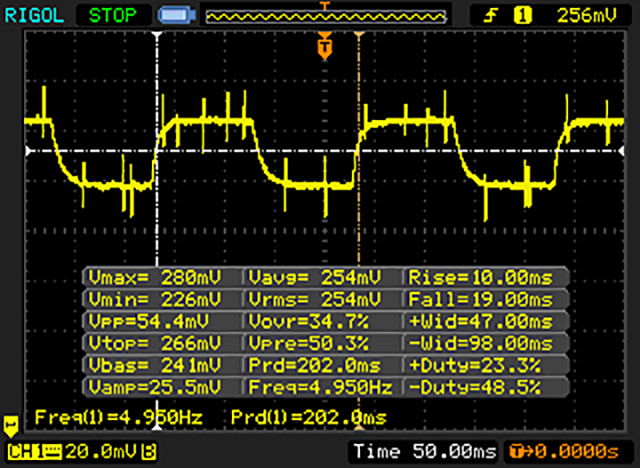Image resolution: width=640 pixels, height=468 pixels.
Task: Click the trigger source channel 1 badge
Action: [x=522, y=16]
